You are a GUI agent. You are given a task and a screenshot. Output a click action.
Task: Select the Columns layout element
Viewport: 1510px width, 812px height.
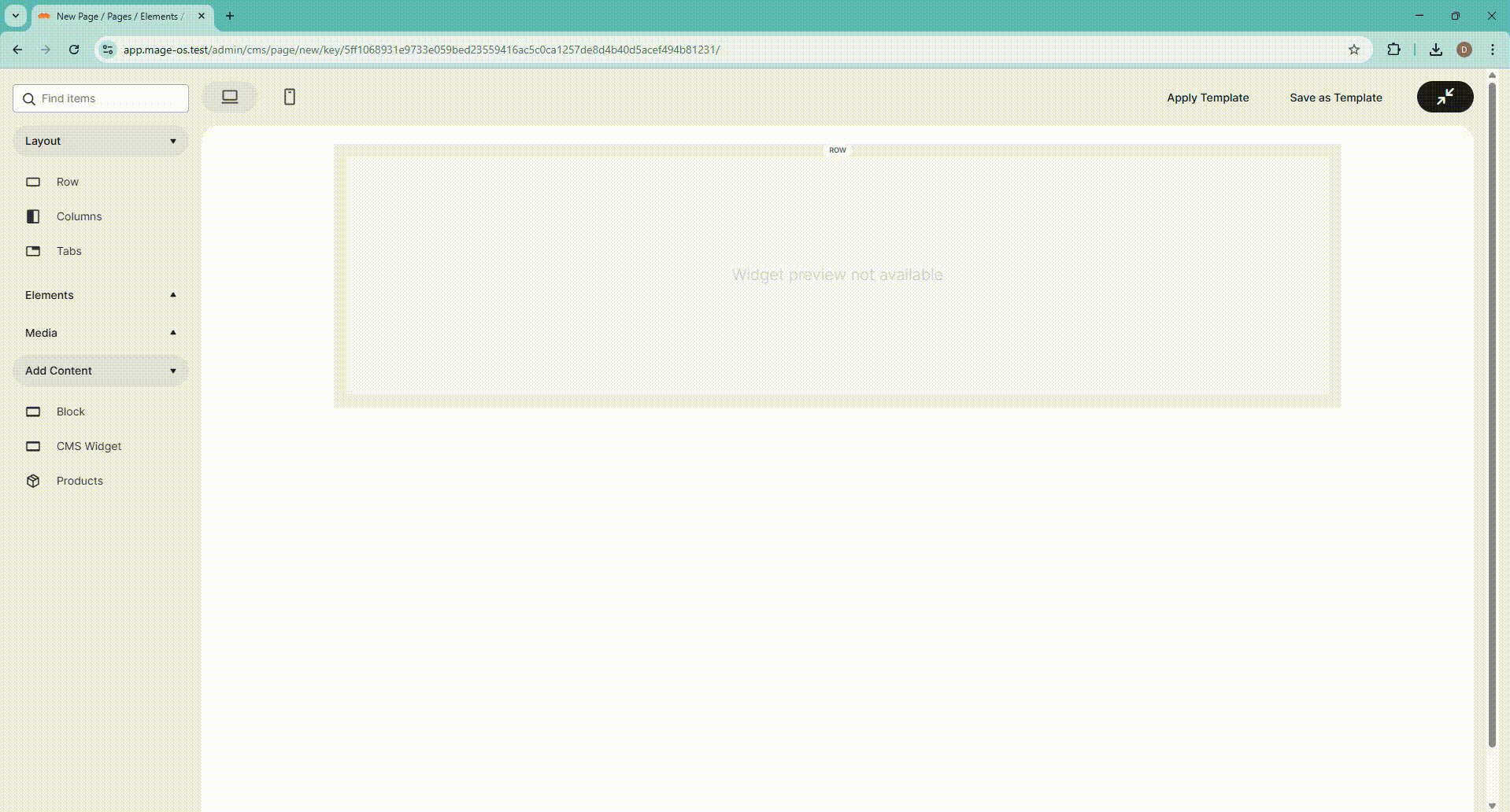coord(79,216)
